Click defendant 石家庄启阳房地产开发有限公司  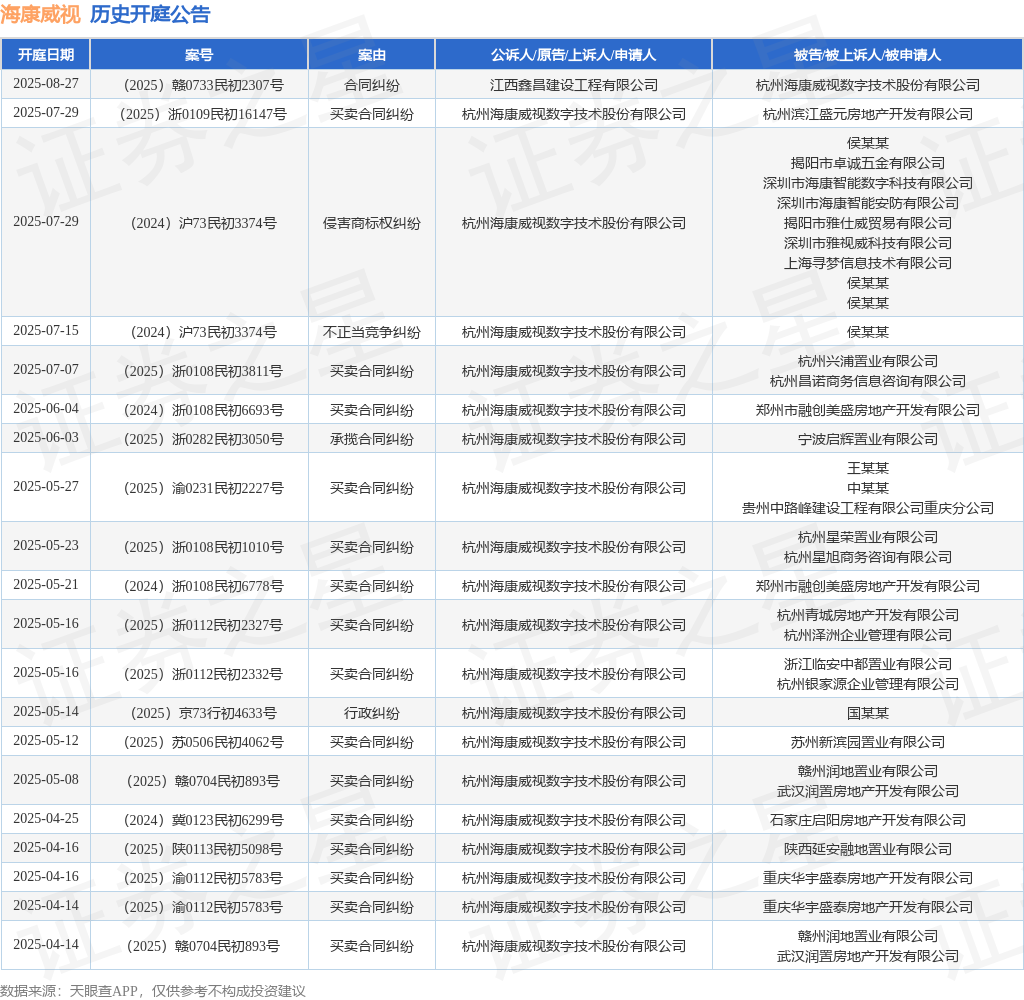coord(867,820)
